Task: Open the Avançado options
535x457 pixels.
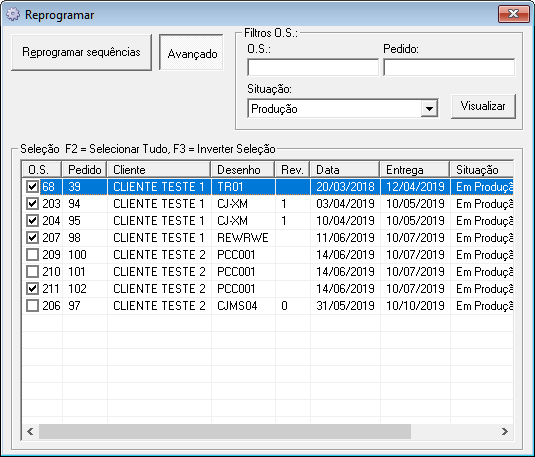Action: point(191,52)
